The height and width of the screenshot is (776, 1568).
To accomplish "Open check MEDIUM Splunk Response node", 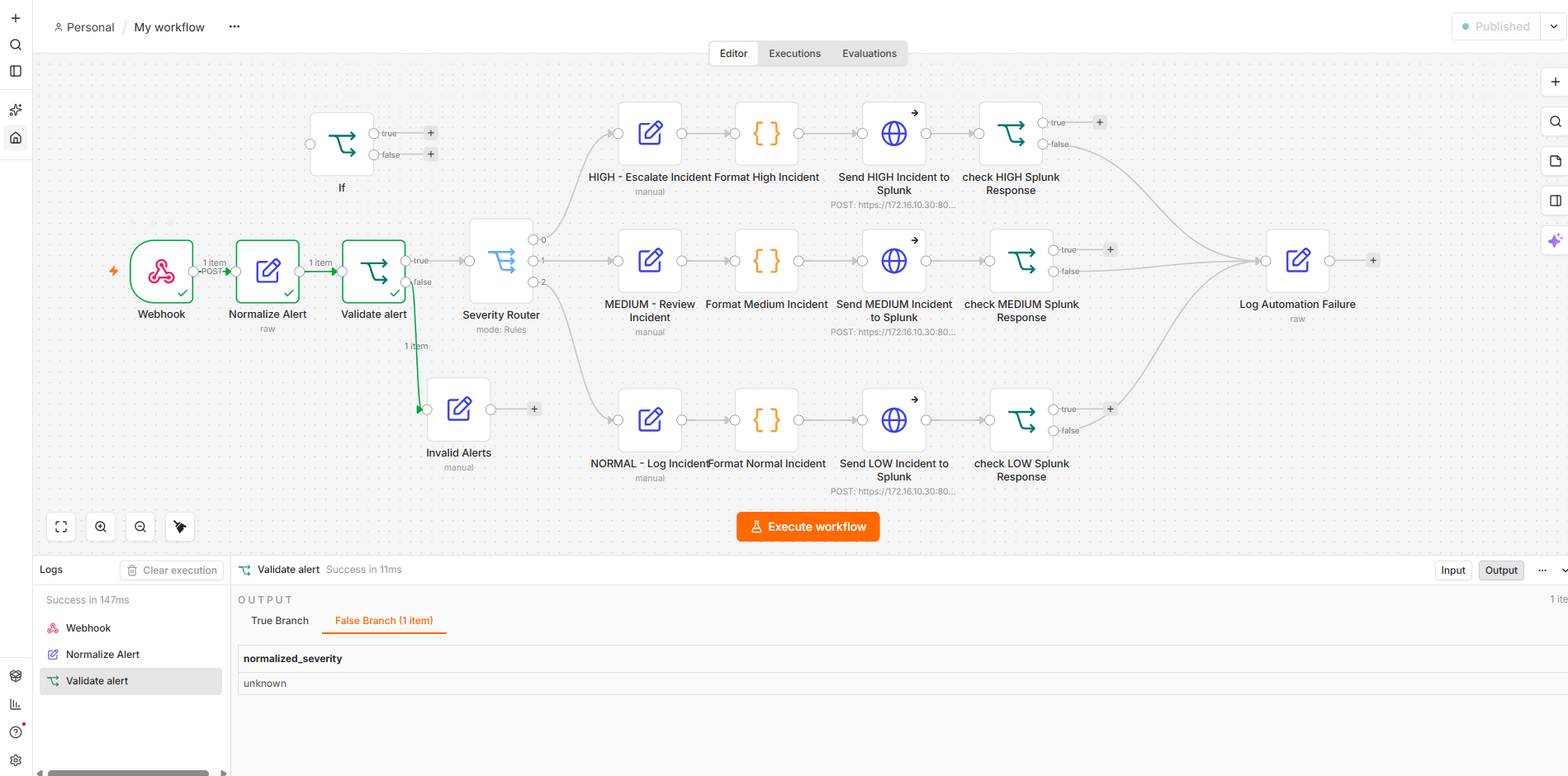I will click(1021, 261).
